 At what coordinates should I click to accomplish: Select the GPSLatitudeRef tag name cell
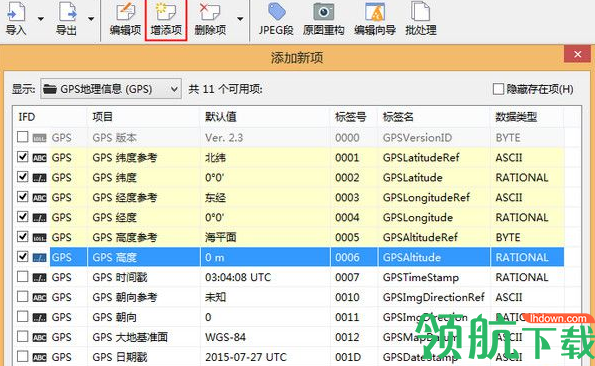click(x=421, y=157)
